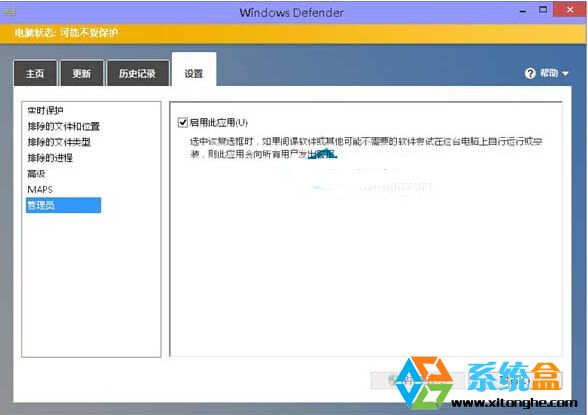Viewport: 588px width, 415px height.
Task: Close the Windows Defender window
Action: tap(570, 10)
